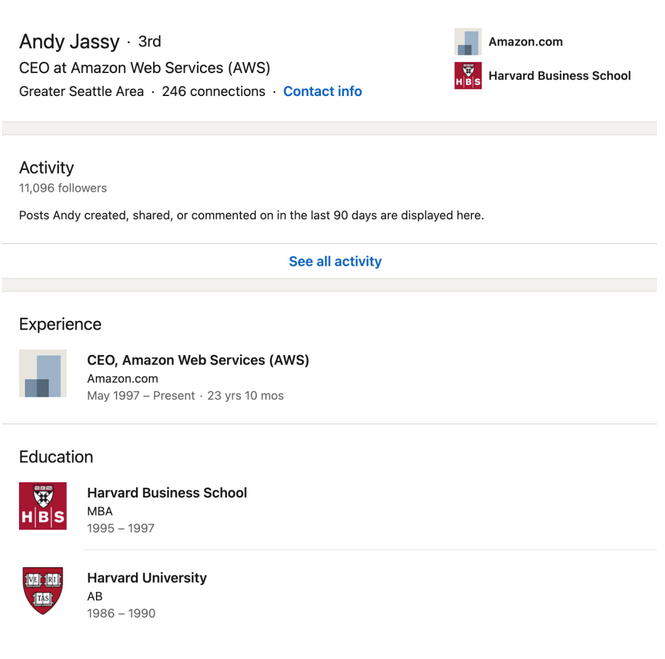Click the MBA degree text

tap(100, 511)
